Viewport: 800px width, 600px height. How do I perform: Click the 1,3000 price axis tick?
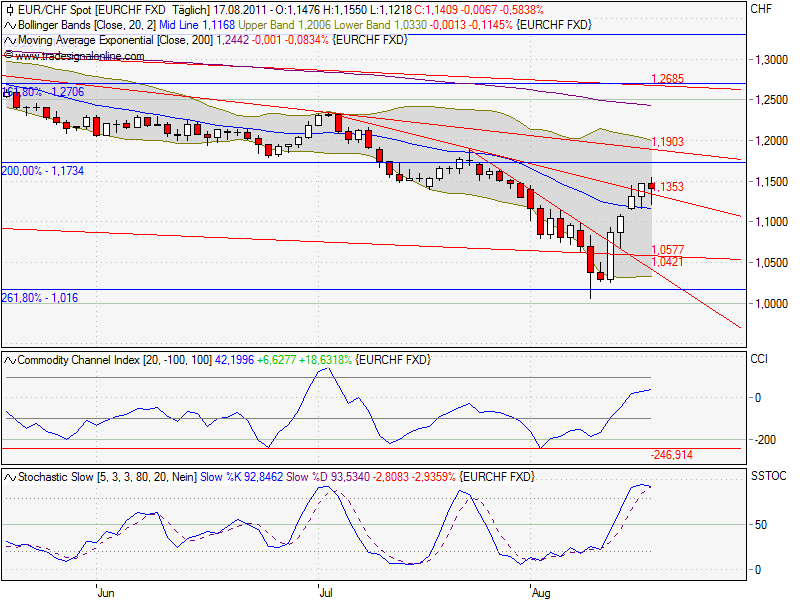pyautogui.click(x=771, y=60)
